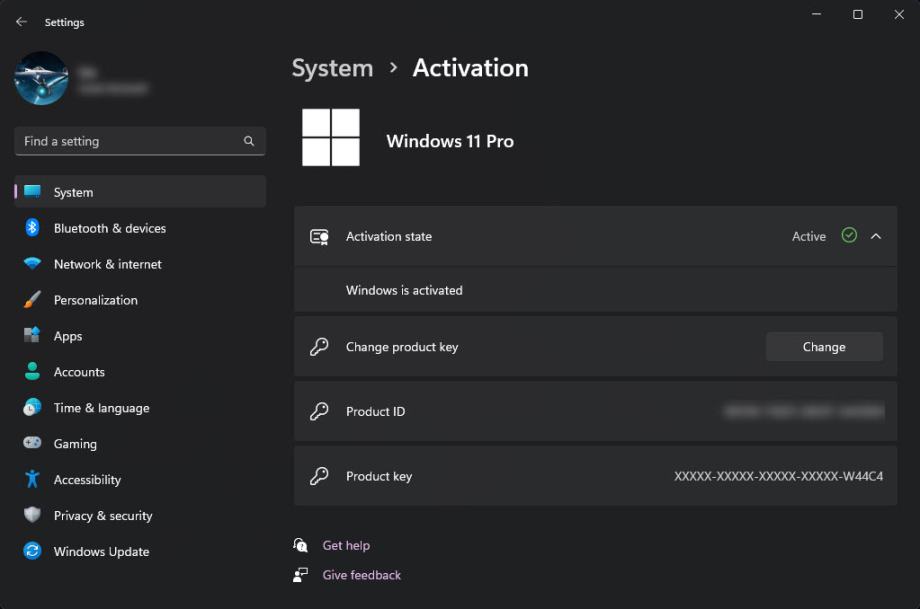Open the Give feedback link
This screenshot has width=920, height=609.
(361, 575)
